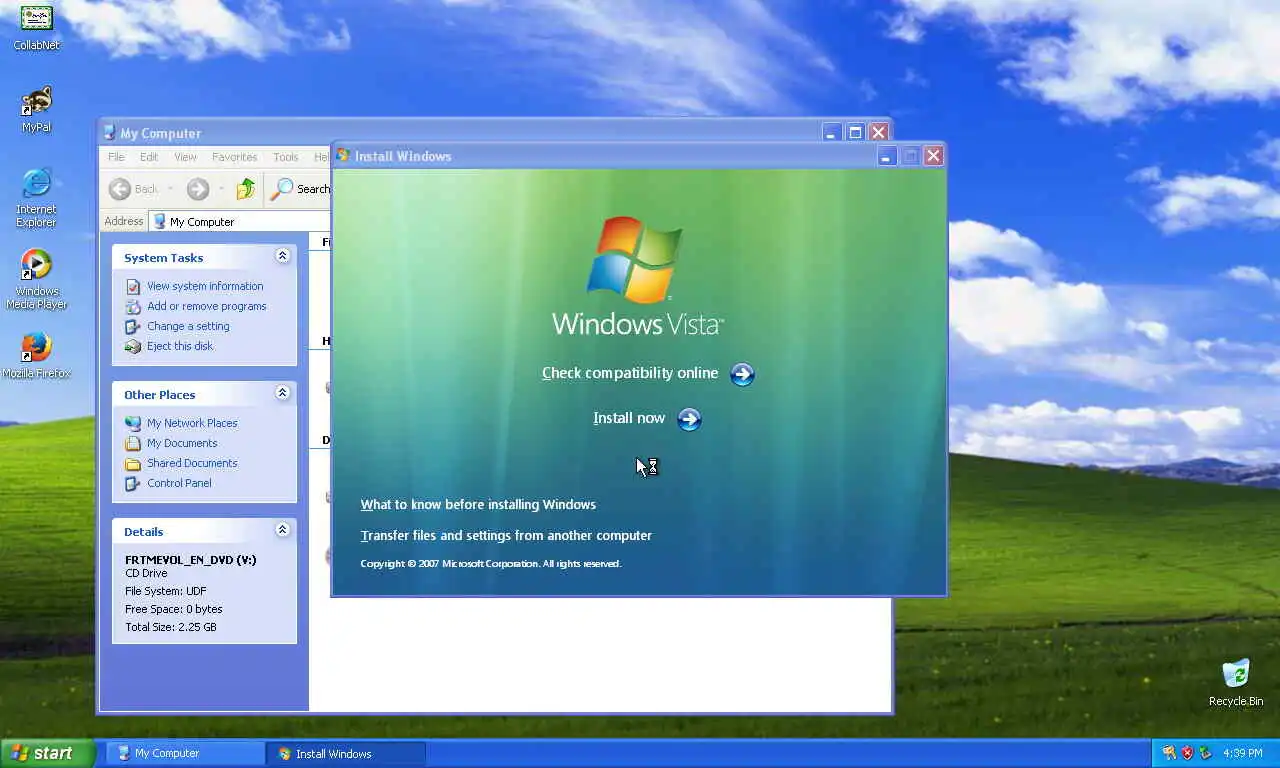
Task: Click What to know before installing Windows
Action: pos(478,505)
